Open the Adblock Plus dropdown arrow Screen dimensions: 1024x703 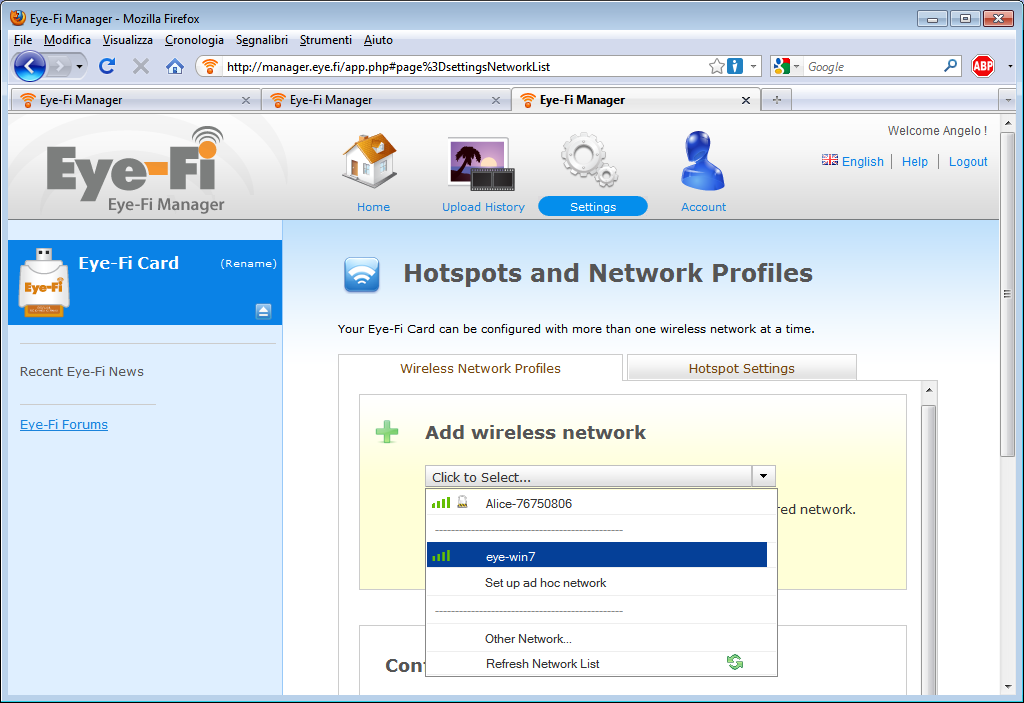1010,66
